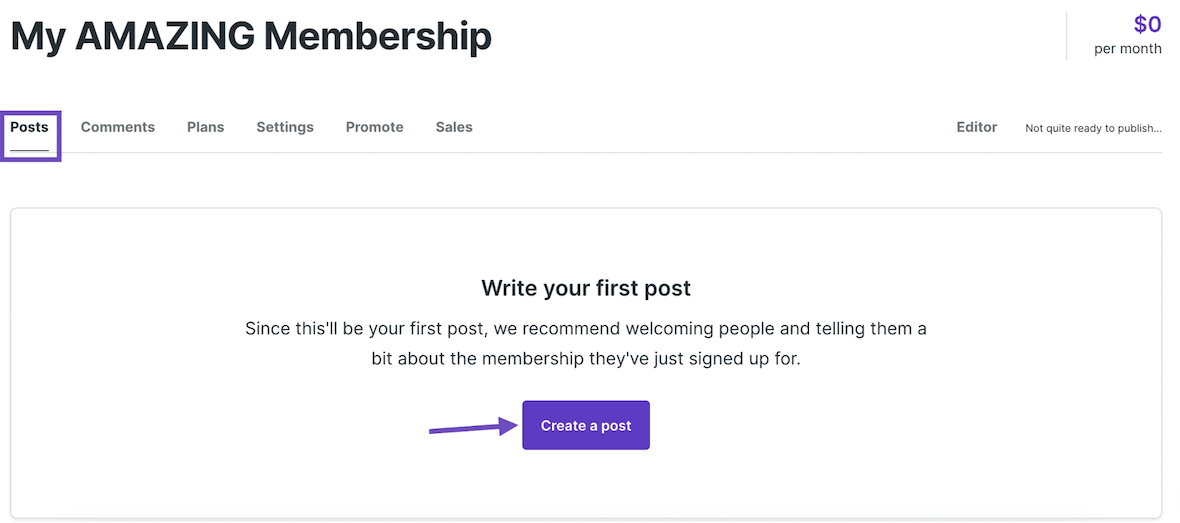The image size is (1180, 523).
Task: Click the active underline beneath Posts
Action: [x=29, y=150]
